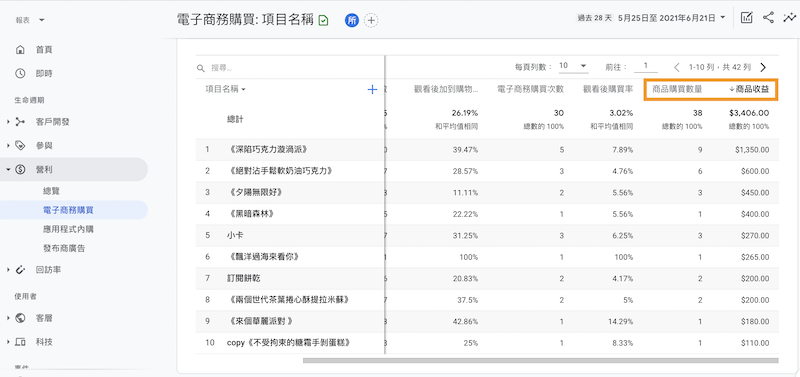Go to the previous page arrow
Viewport: 800px width, 377px height.
click(677, 67)
